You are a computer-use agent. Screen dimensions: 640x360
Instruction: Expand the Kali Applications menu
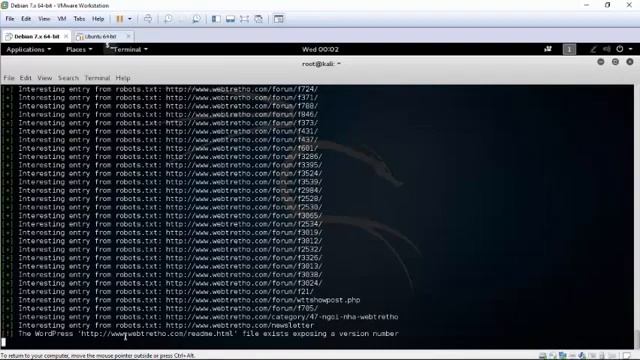29,49
